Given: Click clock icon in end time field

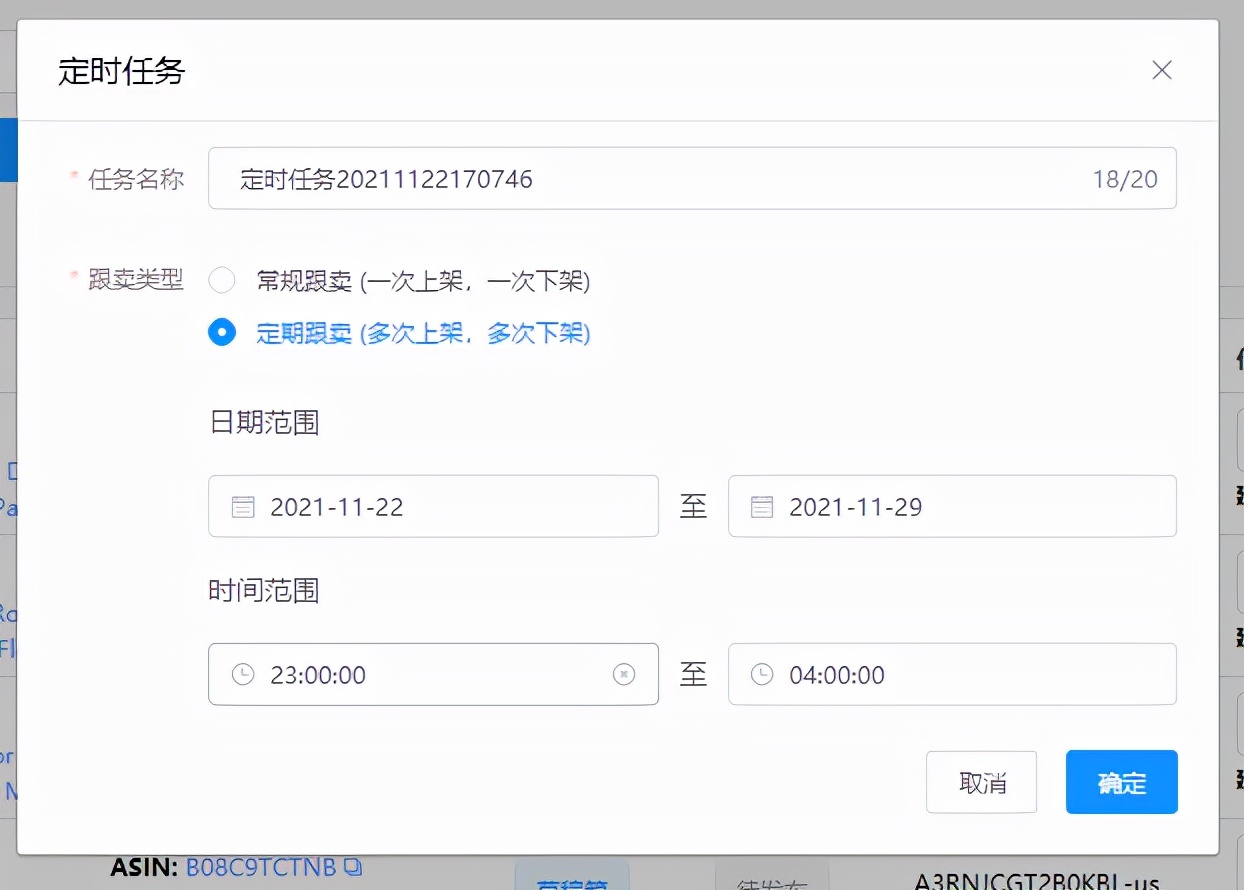Looking at the screenshot, I should coord(762,674).
